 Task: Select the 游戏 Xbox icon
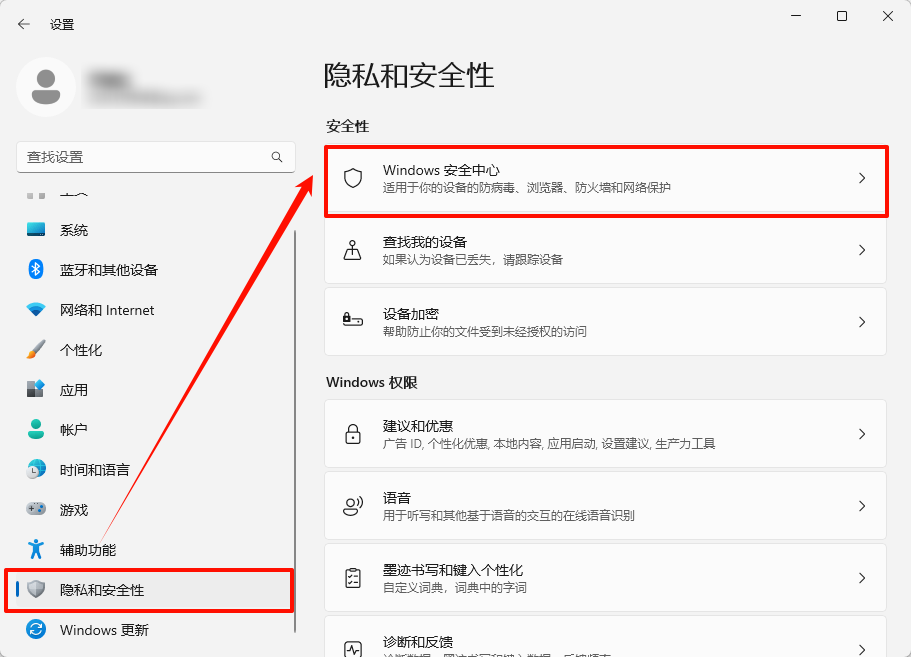pyautogui.click(x=34, y=509)
